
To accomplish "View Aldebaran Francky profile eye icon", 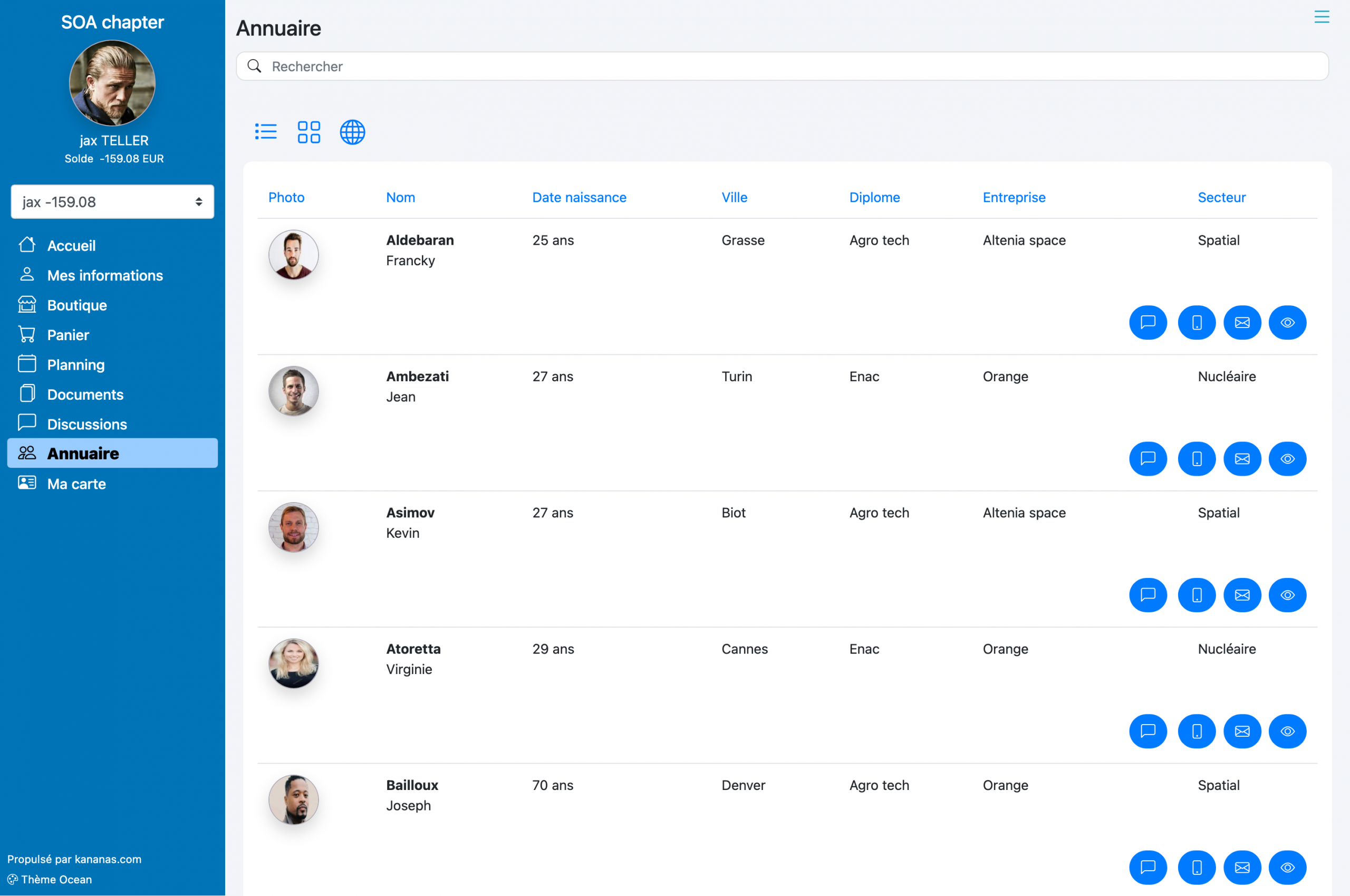I will tap(1287, 322).
